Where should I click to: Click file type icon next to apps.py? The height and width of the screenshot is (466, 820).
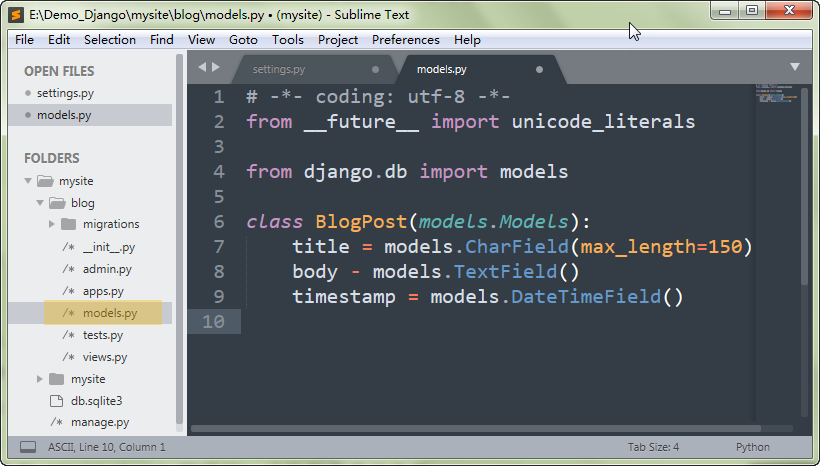click(x=69, y=291)
